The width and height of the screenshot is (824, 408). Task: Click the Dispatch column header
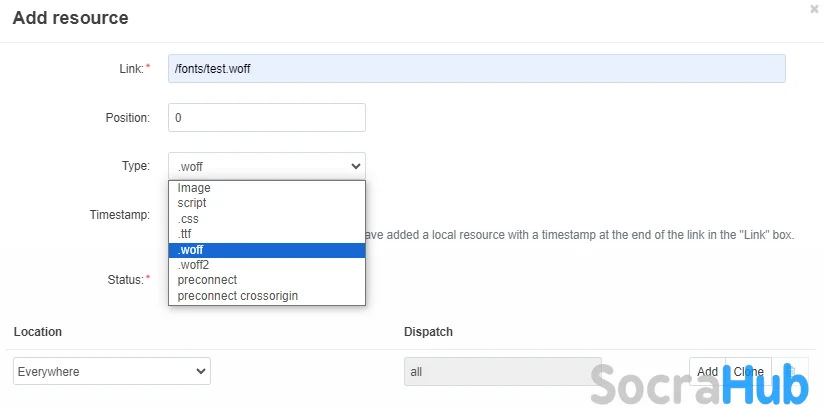pyautogui.click(x=429, y=331)
